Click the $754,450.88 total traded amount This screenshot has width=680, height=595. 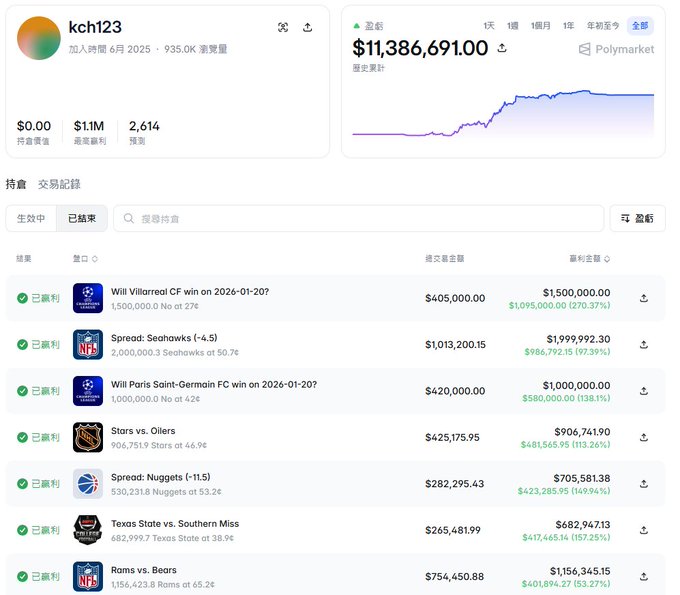[454, 576]
